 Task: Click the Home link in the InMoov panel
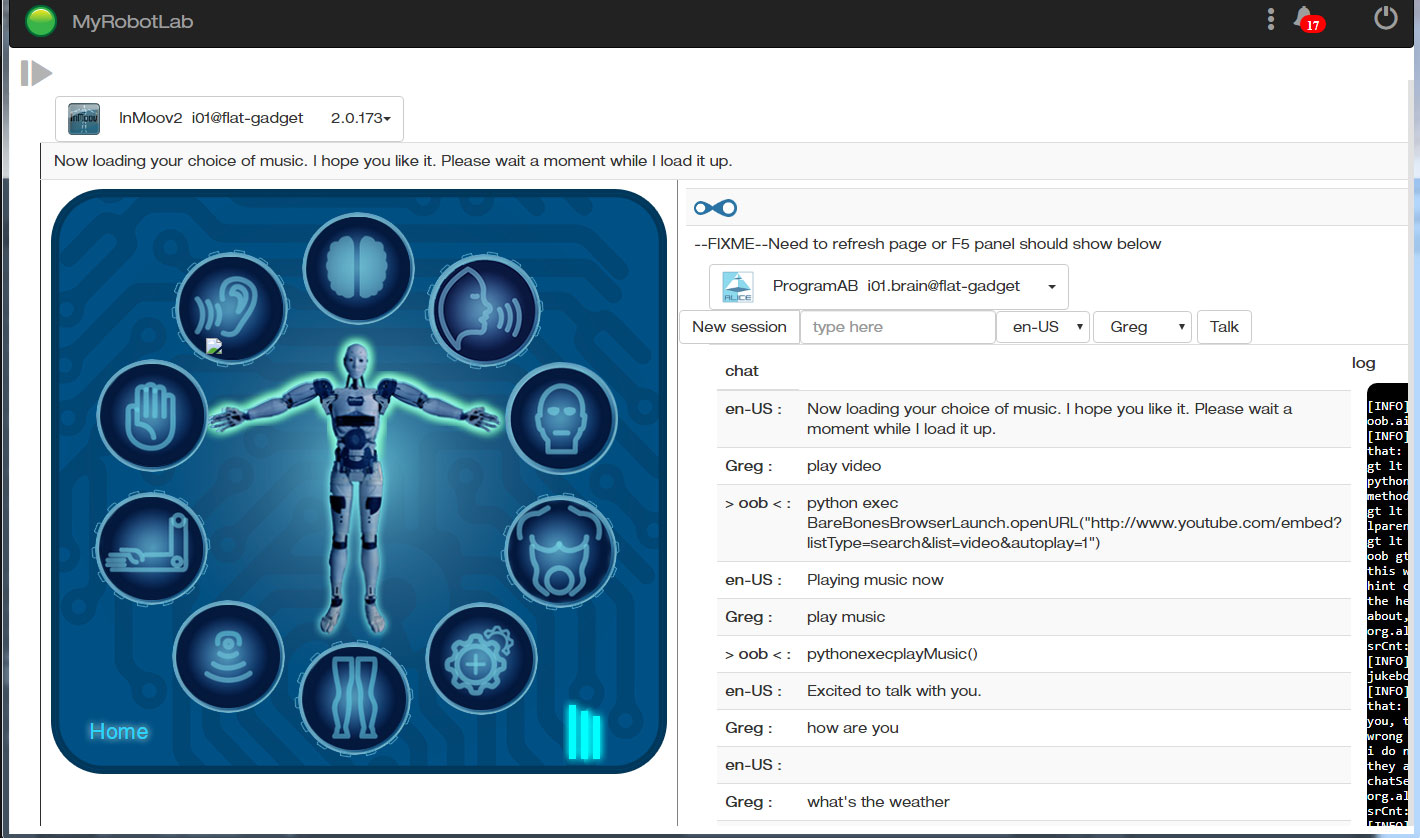(x=119, y=731)
